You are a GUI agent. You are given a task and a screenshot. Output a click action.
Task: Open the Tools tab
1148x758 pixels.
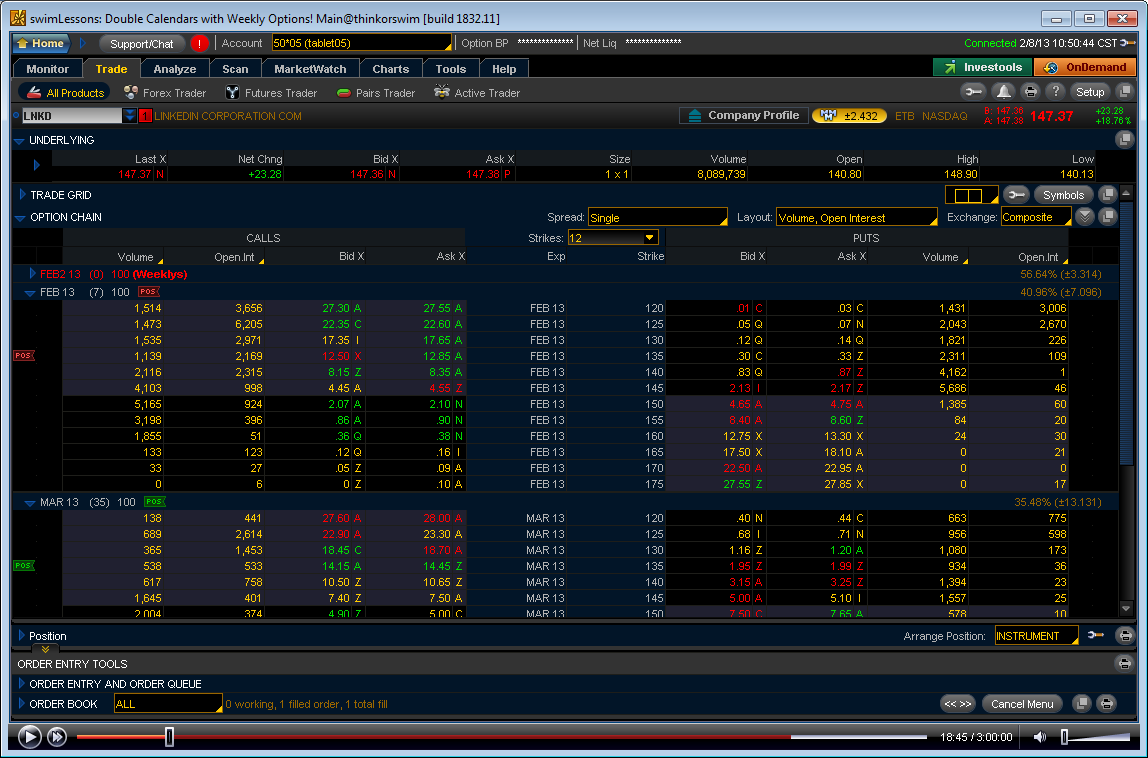tap(451, 69)
